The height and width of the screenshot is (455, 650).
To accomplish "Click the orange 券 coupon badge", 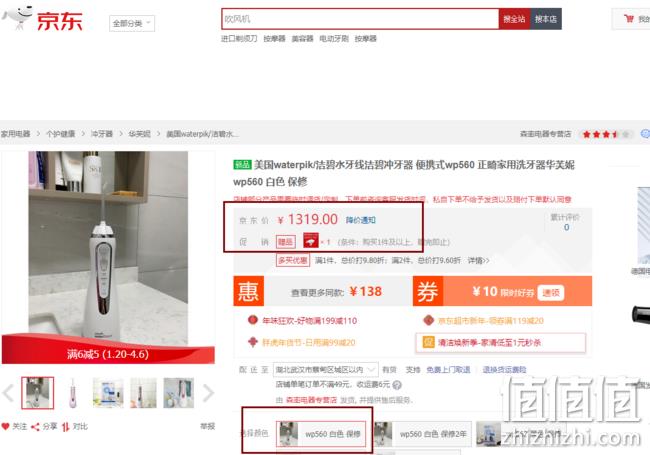I will (x=428, y=291).
